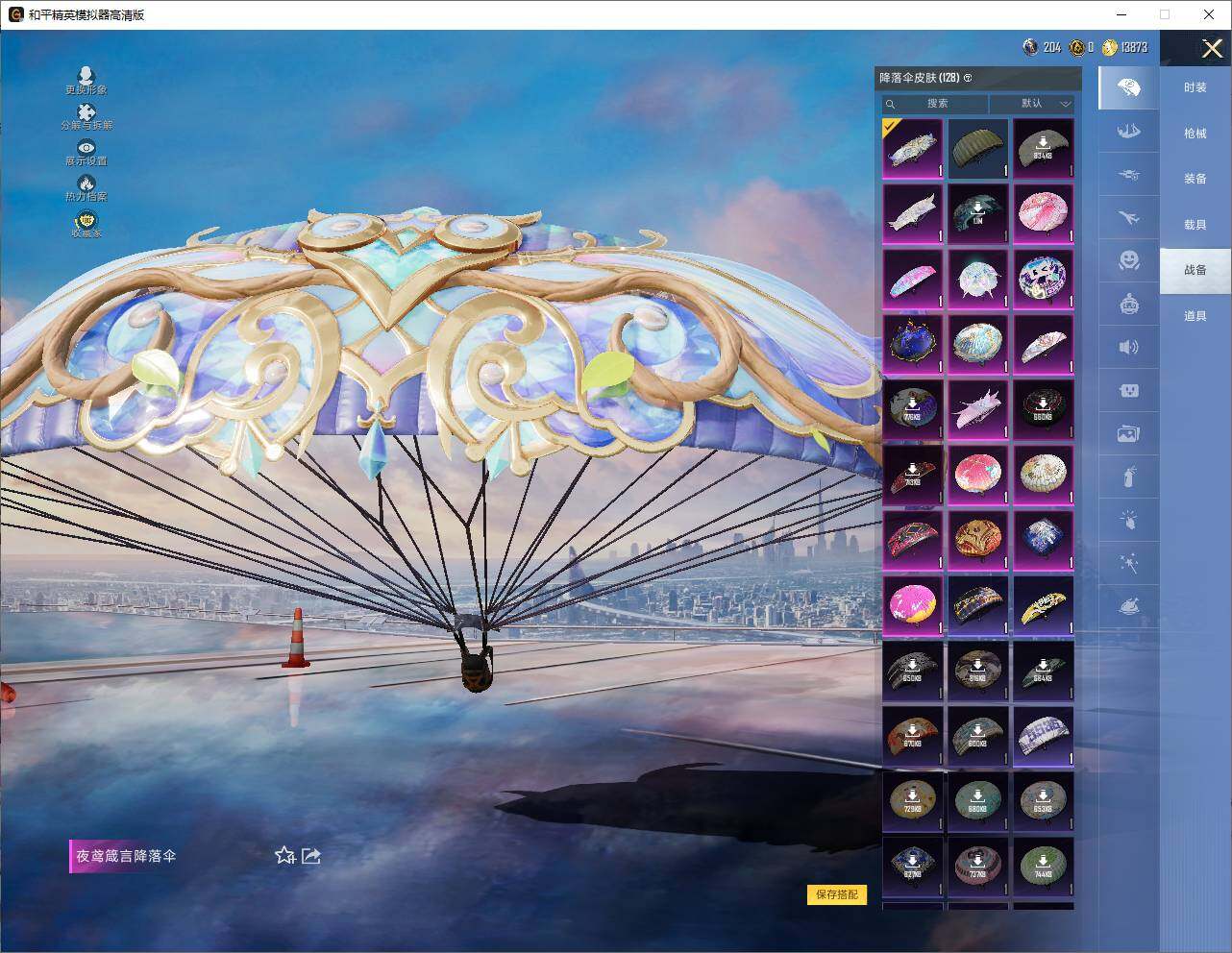Select the equipped parachute skin with checkmark
This screenshot has width=1232, height=953.
tap(912, 148)
